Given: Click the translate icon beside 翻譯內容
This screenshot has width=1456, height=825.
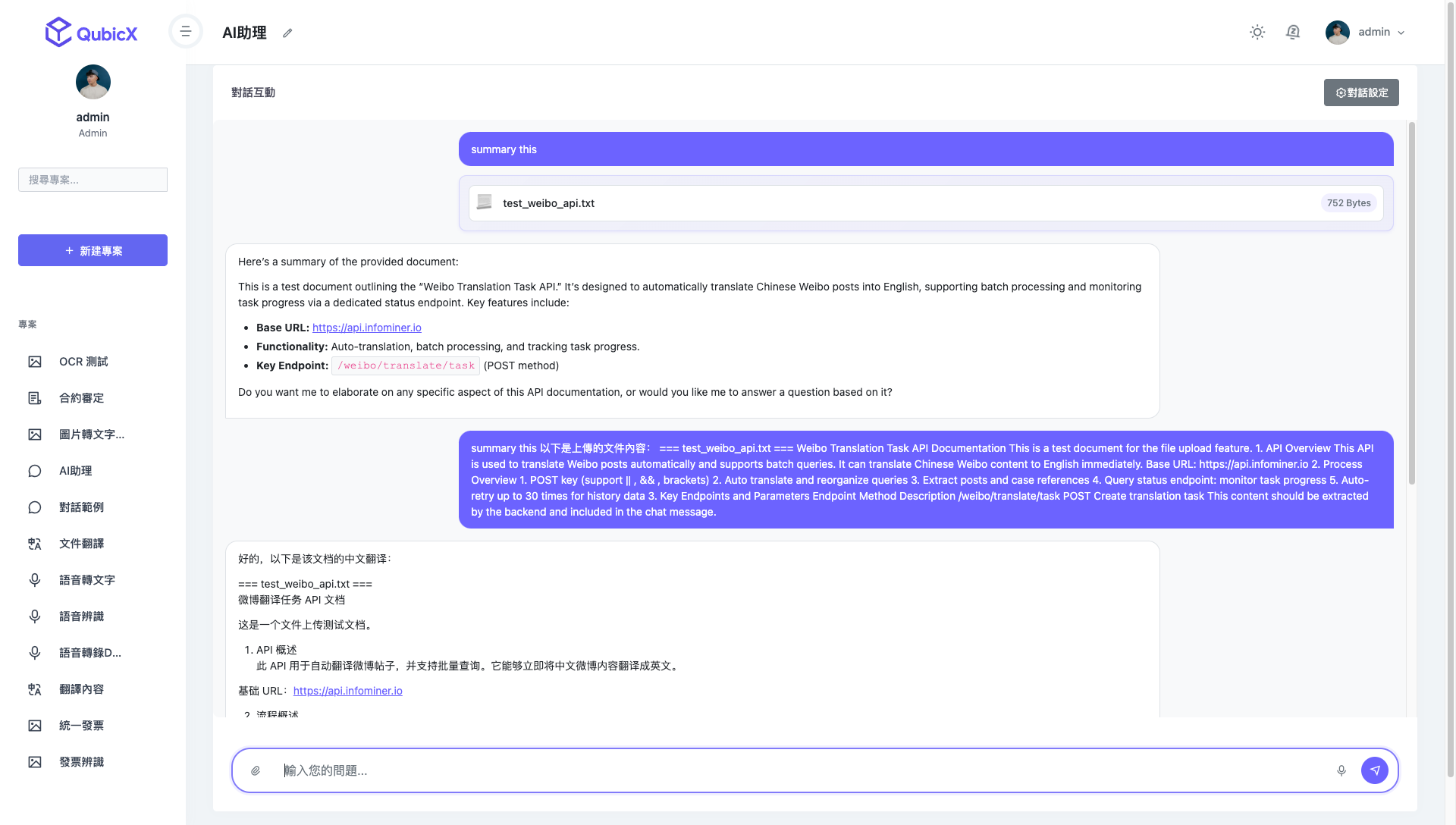Looking at the screenshot, I should 35,689.
